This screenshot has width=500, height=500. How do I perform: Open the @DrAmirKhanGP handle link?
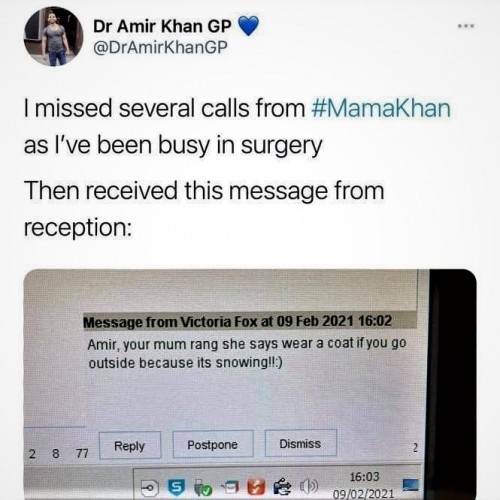pyautogui.click(x=160, y=47)
